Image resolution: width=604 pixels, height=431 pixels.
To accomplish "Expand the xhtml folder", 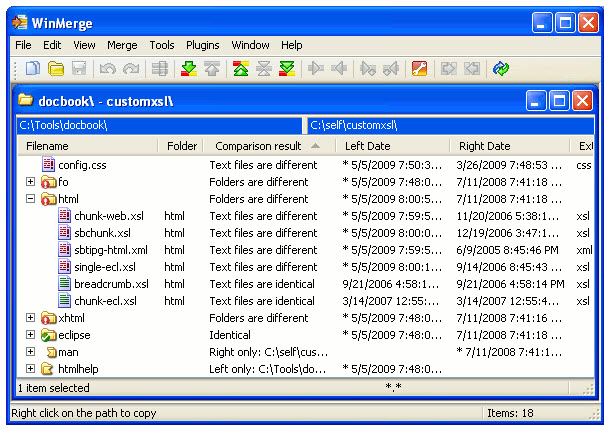I will pos(30,318).
